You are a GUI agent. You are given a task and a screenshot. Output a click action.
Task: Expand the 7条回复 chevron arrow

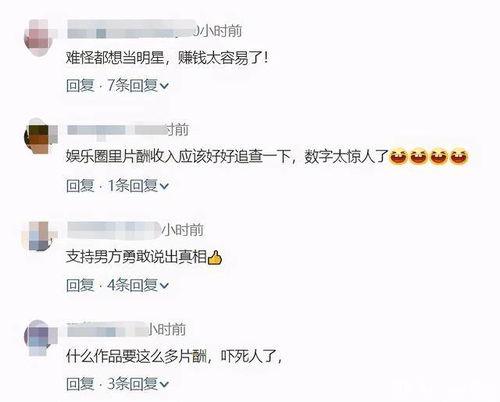click(164, 86)
